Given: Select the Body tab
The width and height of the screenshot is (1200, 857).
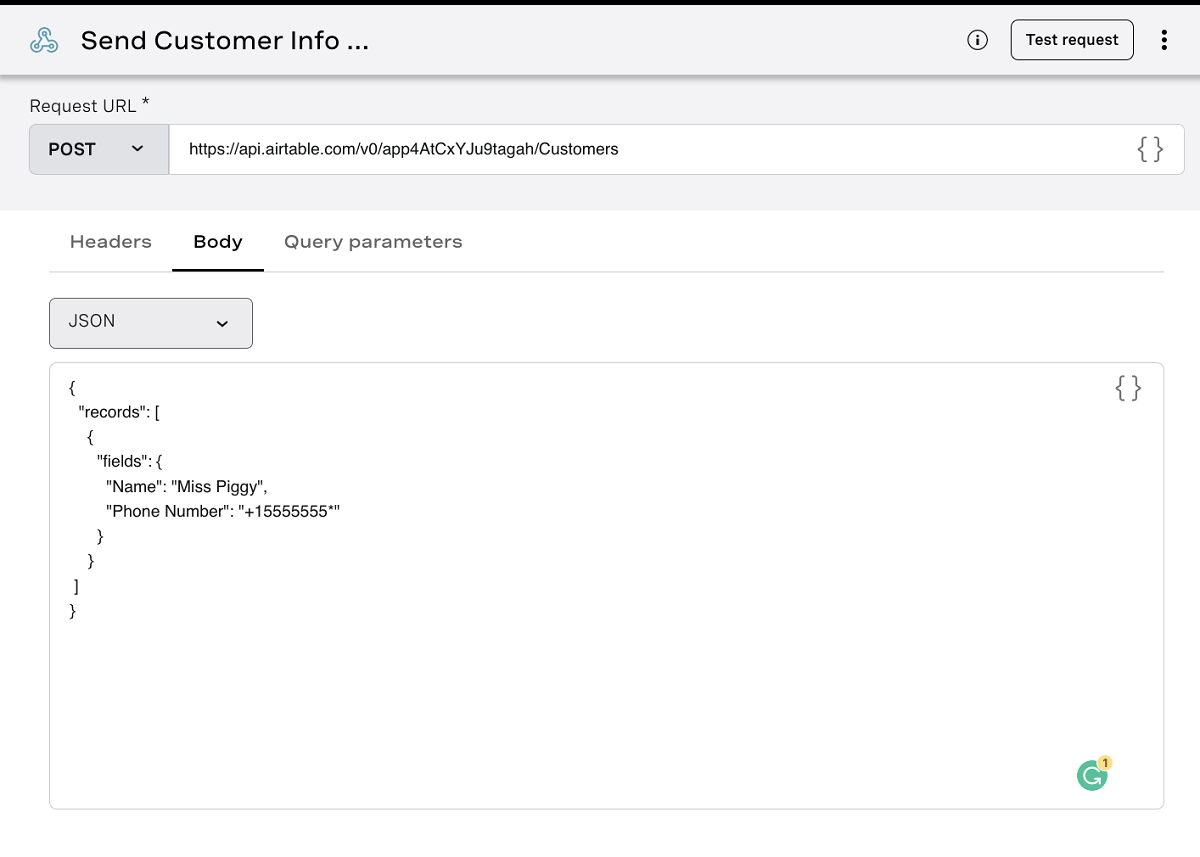Looking at the screenshot, I should pos(218,241).
